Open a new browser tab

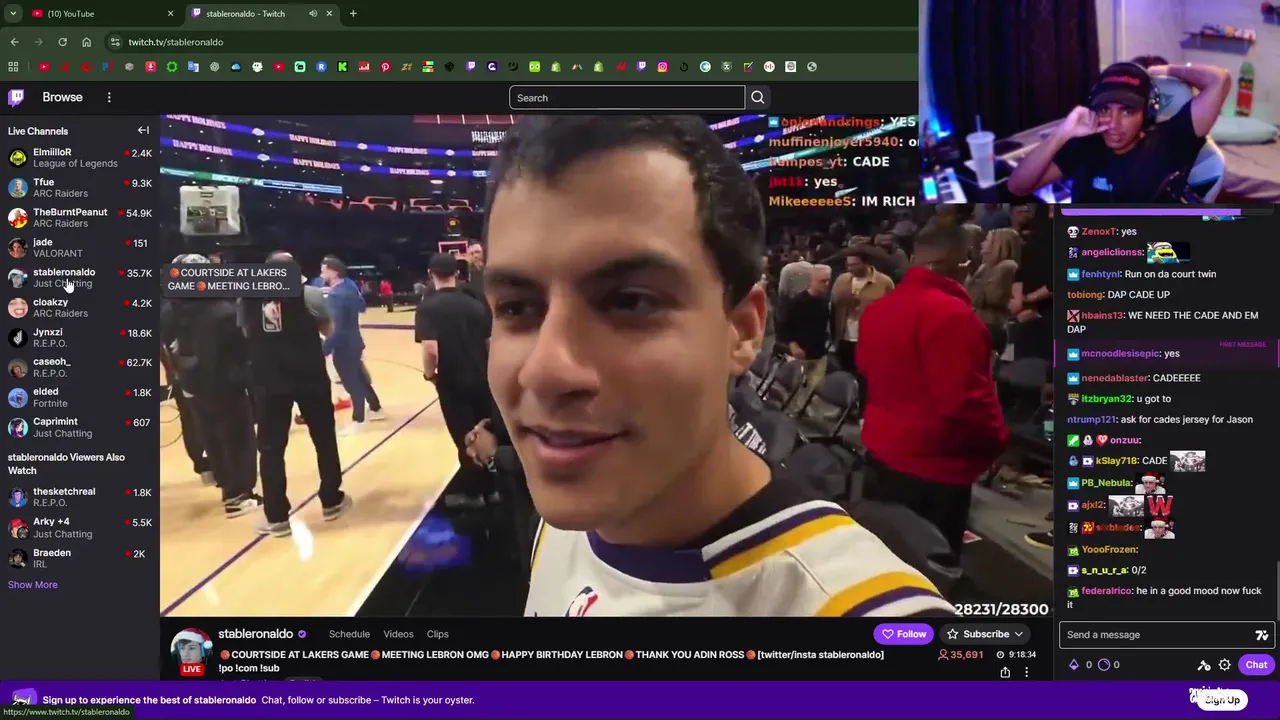point(353,13)
